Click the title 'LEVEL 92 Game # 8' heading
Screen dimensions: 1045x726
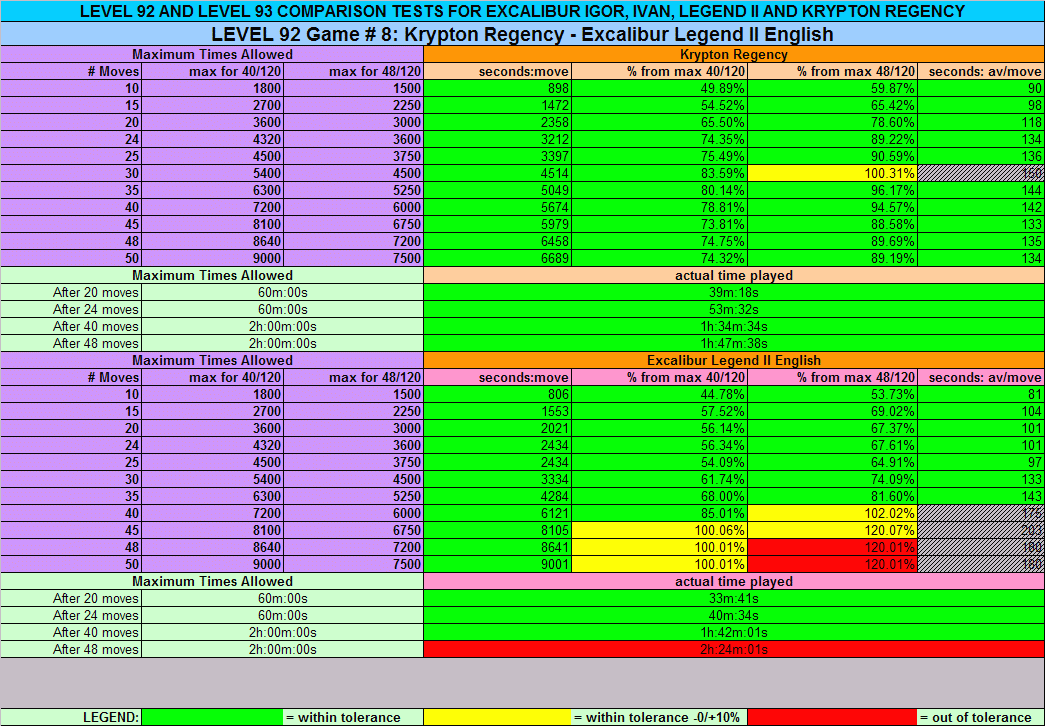(522, 34)
